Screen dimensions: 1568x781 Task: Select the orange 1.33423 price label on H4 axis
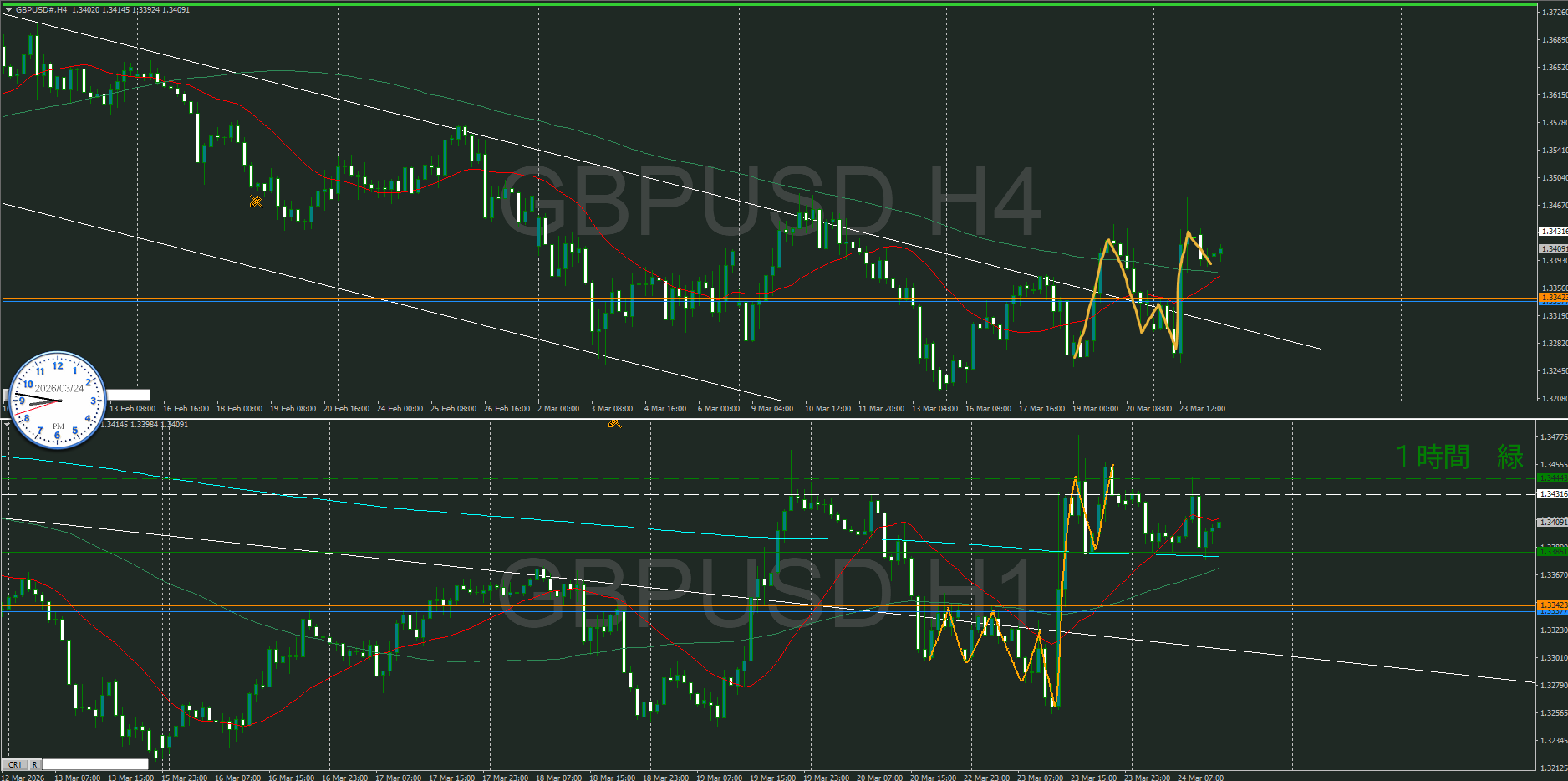click(x=1553, y=298)
